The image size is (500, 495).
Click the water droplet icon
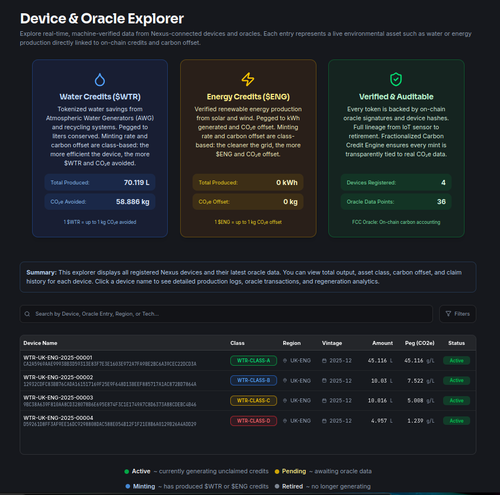(x=100, y=80)
